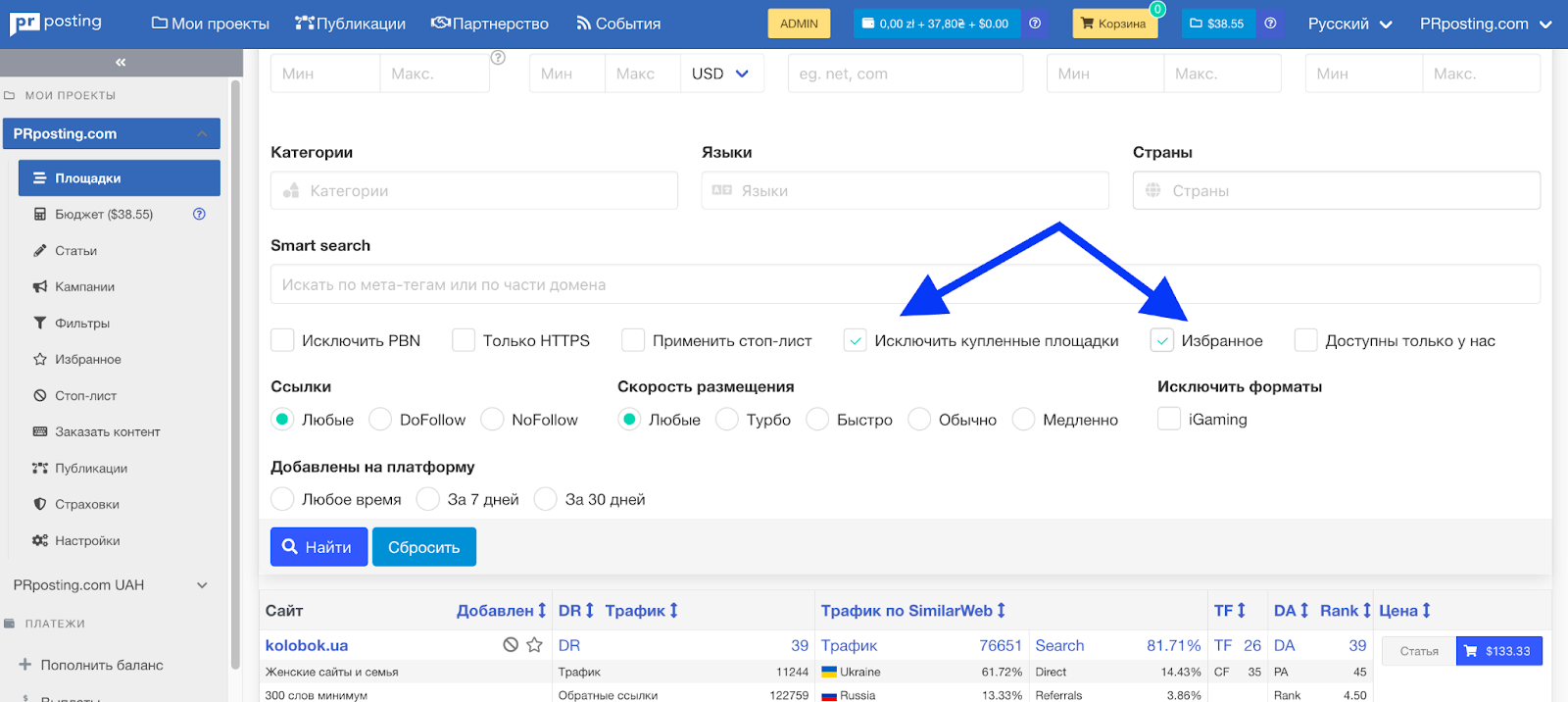This screenshot has height=702, width=1568.
Task: Open Публикации in top navigation
Action: tap(351, 24)
